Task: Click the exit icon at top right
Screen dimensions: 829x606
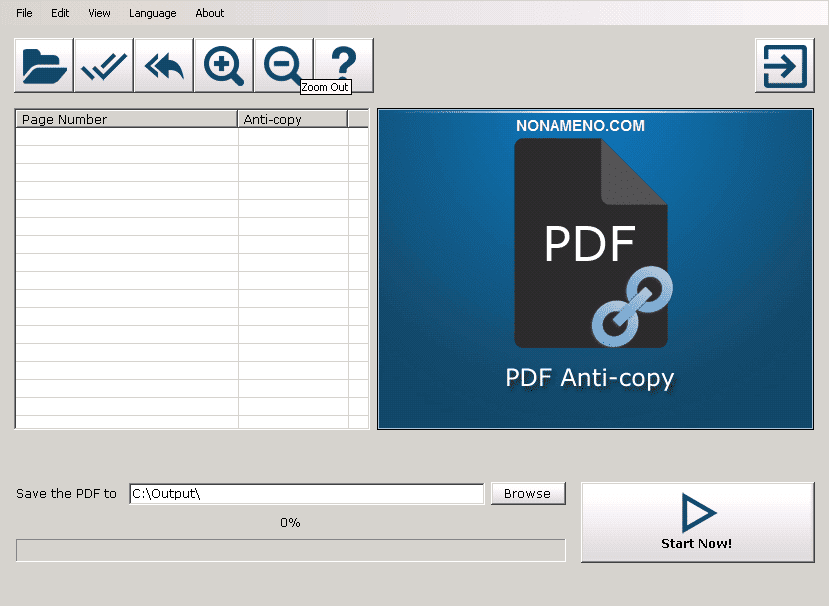Action: 784,67
